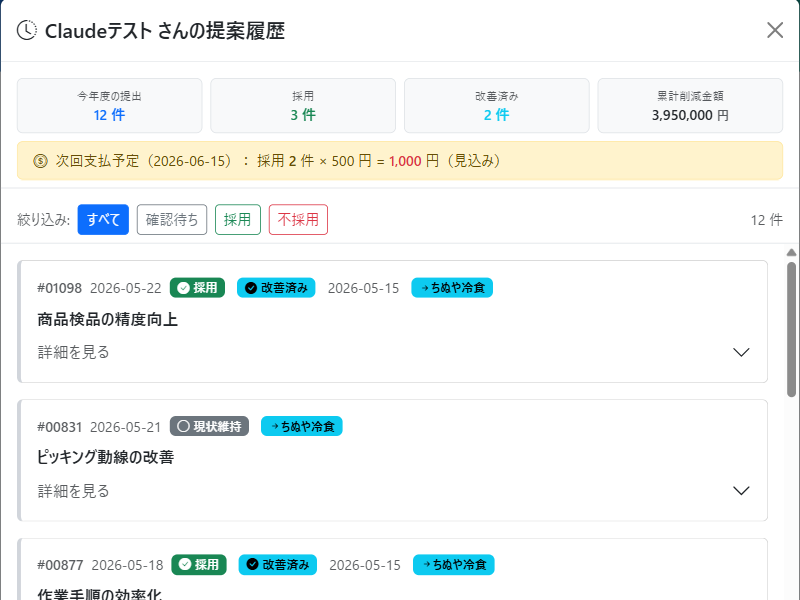Expand details chevron for ピッキング動線の改善
This screenshot has height=600, width=800.
[x=741, y=491]
